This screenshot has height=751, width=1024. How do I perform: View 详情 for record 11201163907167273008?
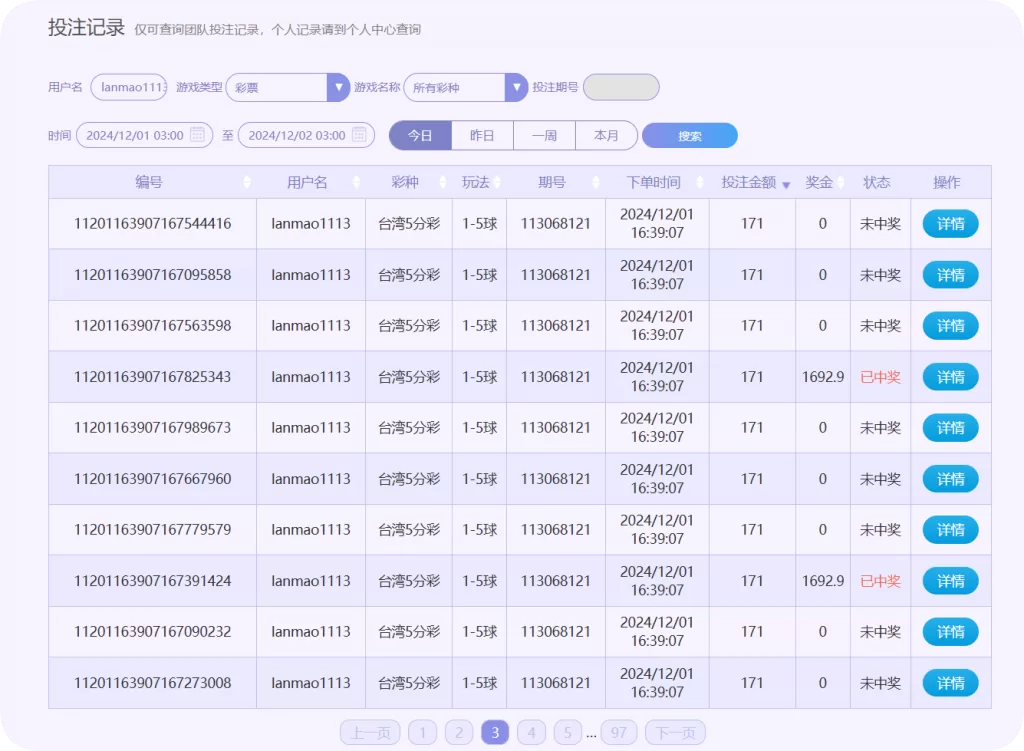[x=950, y=683]
